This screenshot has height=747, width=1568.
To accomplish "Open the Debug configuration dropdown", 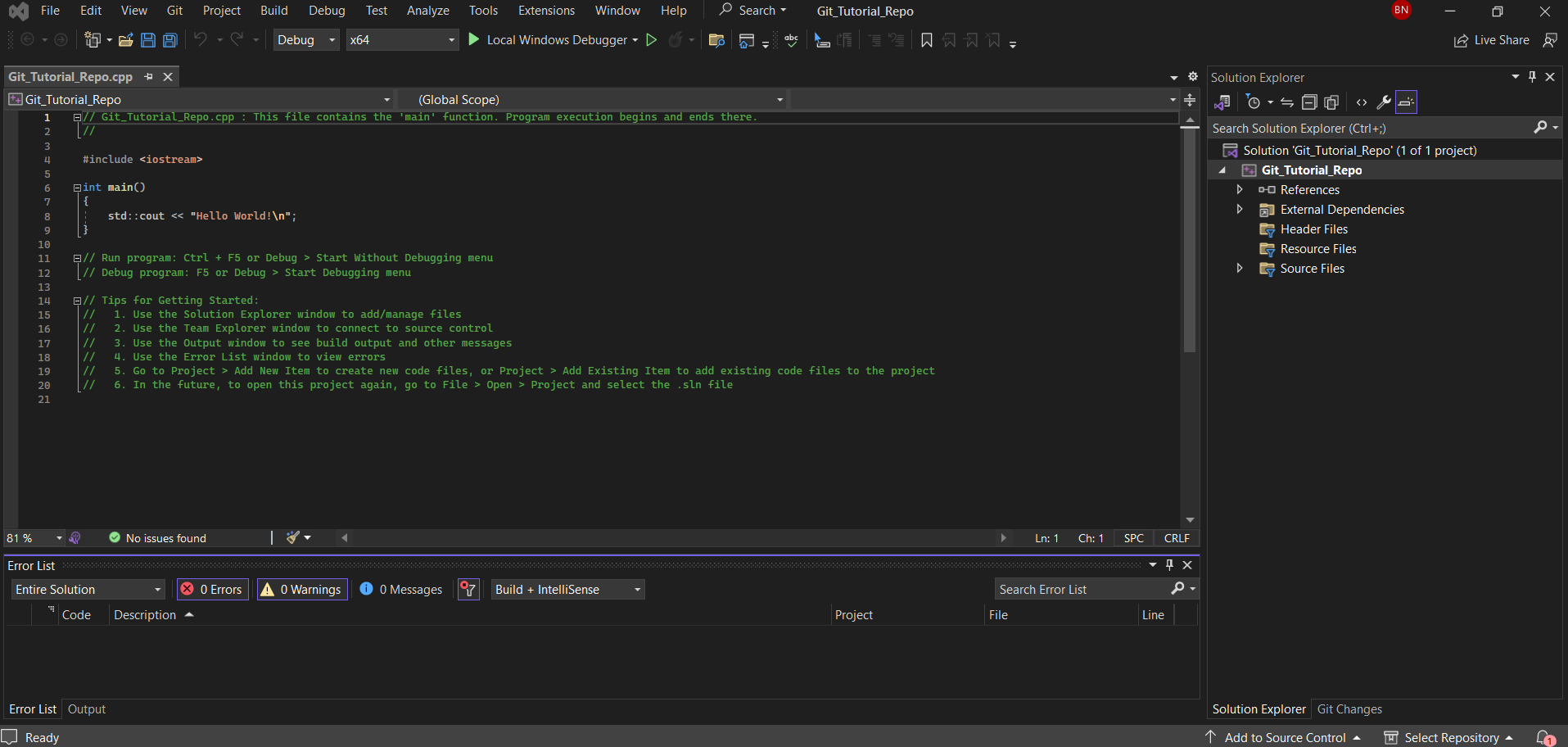I will [x=307, y=39].
